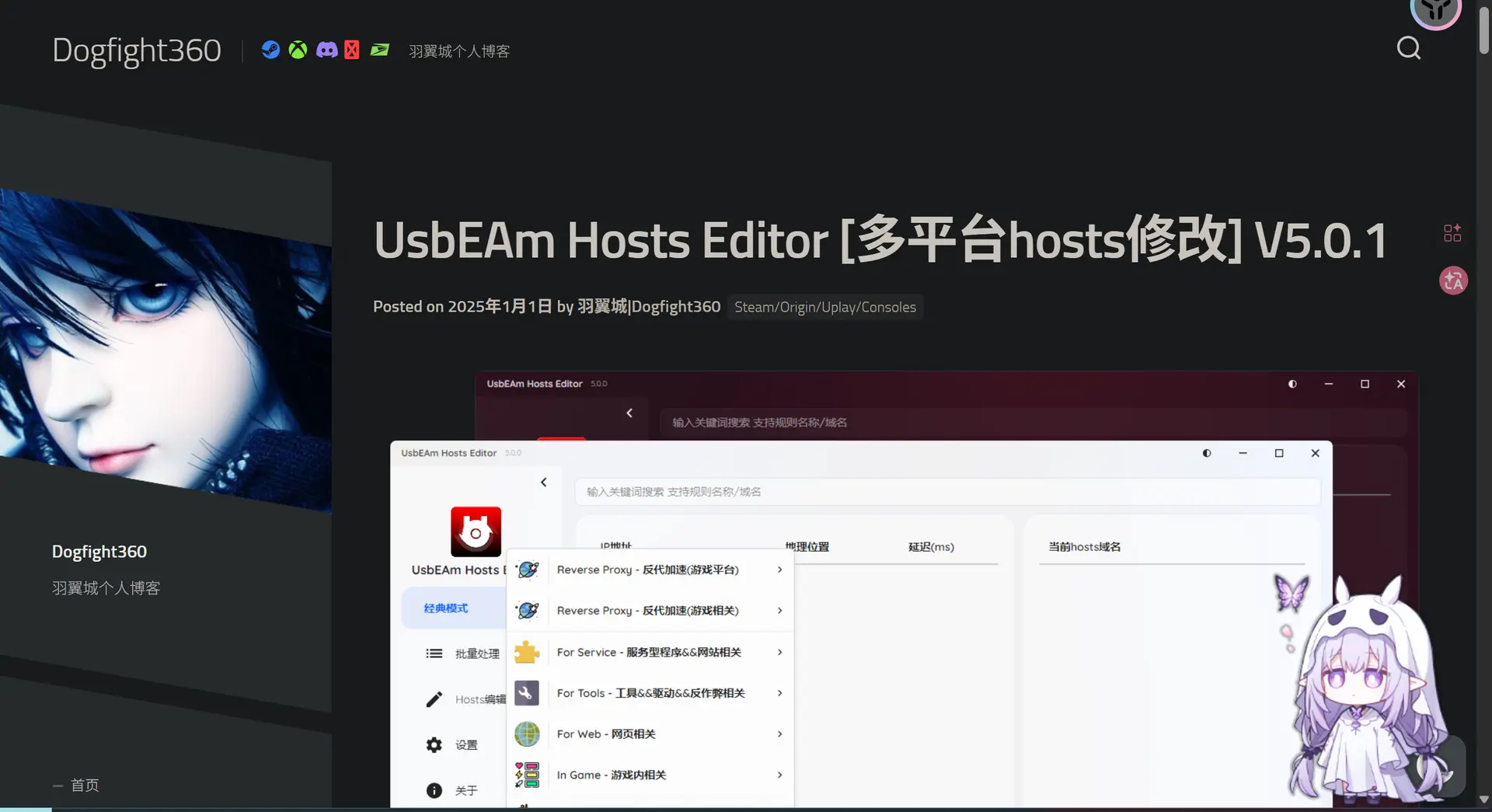The height and width of the screenshot is (812, 1492).
Task: Focus the keyword search field in dark window
Action: 1034,423
